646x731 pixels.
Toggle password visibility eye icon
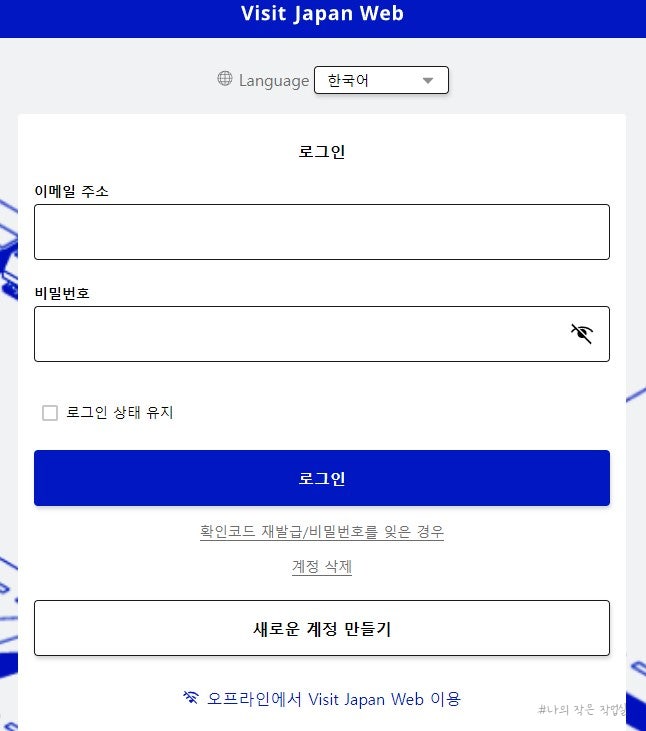point(582,333)
